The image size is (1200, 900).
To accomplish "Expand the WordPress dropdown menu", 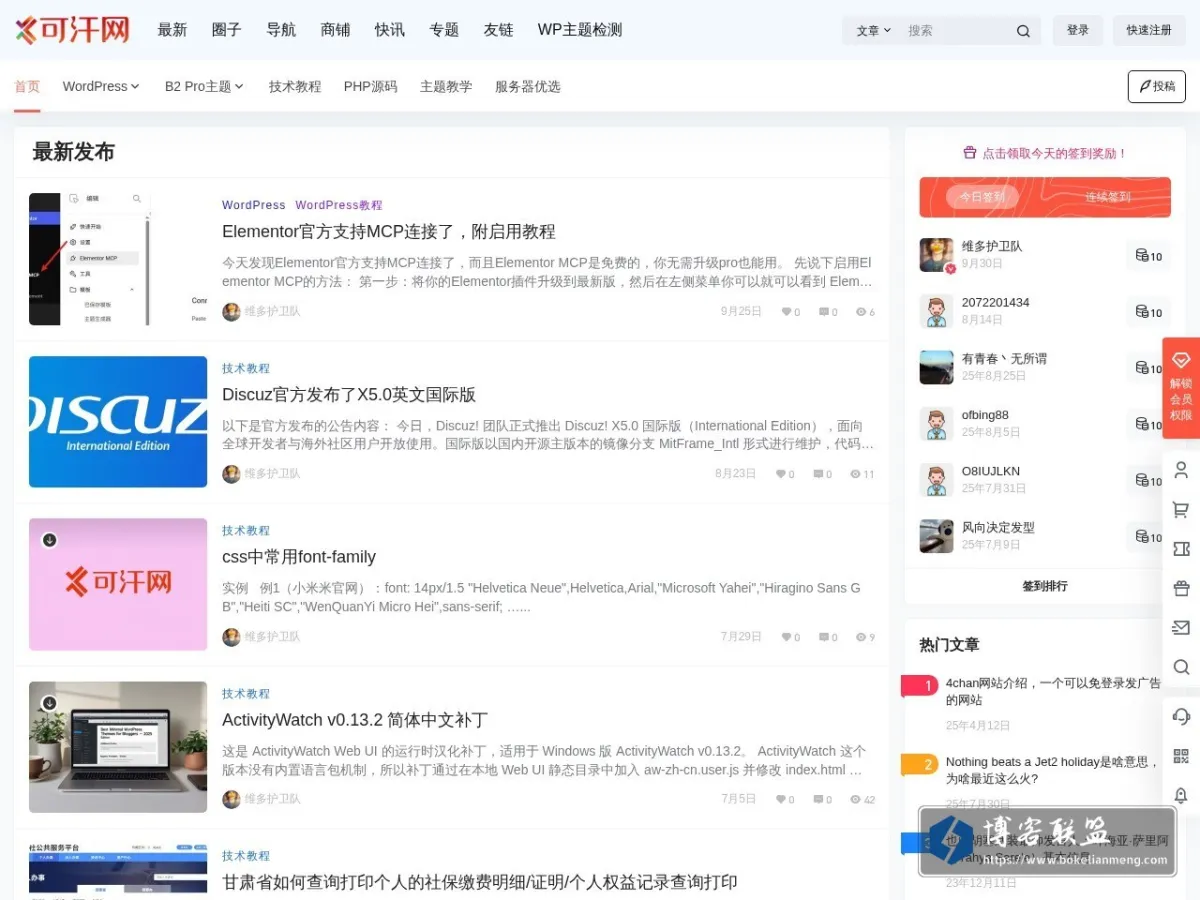I will [x=101, y=87].
